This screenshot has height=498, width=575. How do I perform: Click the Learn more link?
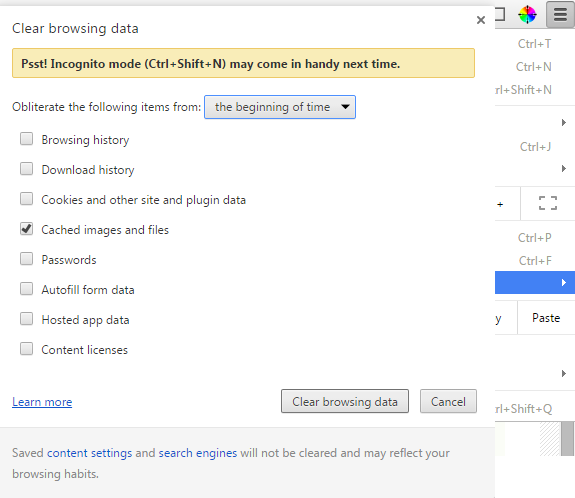tap(42, 402)
